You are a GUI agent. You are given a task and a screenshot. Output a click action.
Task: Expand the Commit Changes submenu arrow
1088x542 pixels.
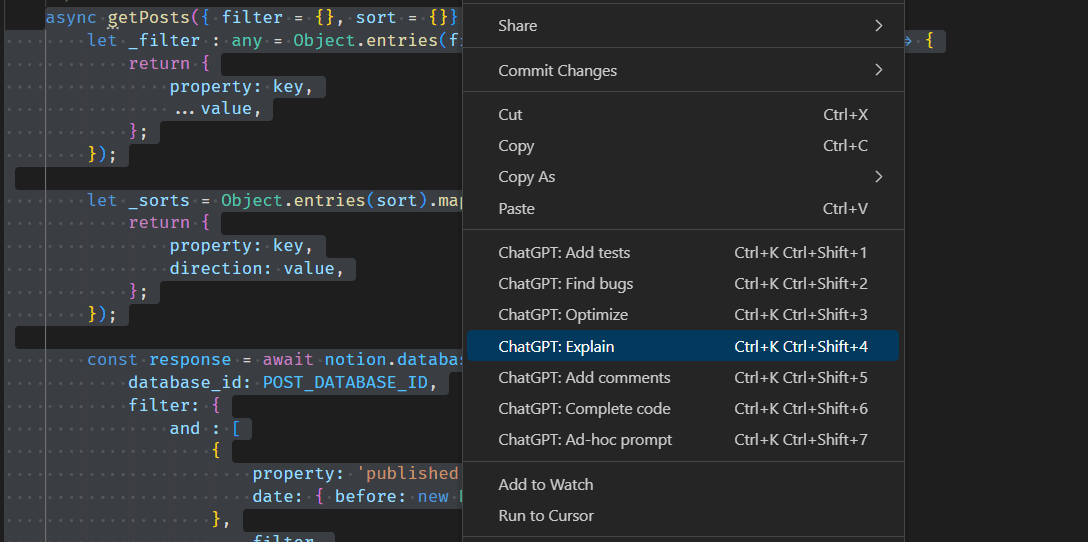click(878, 70)
